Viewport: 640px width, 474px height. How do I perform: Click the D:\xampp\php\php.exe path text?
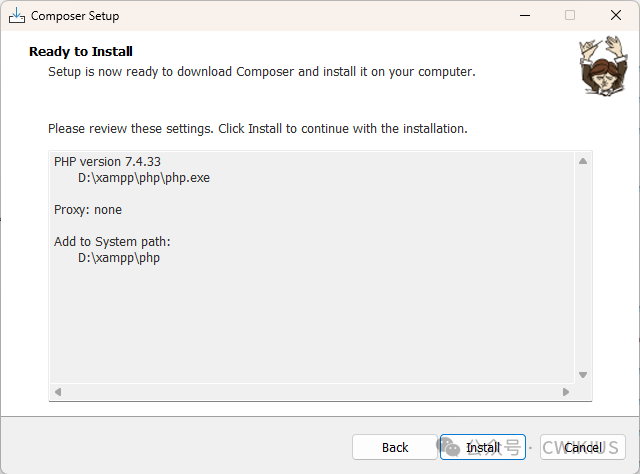pyautogui.click(x=144, y=177)
